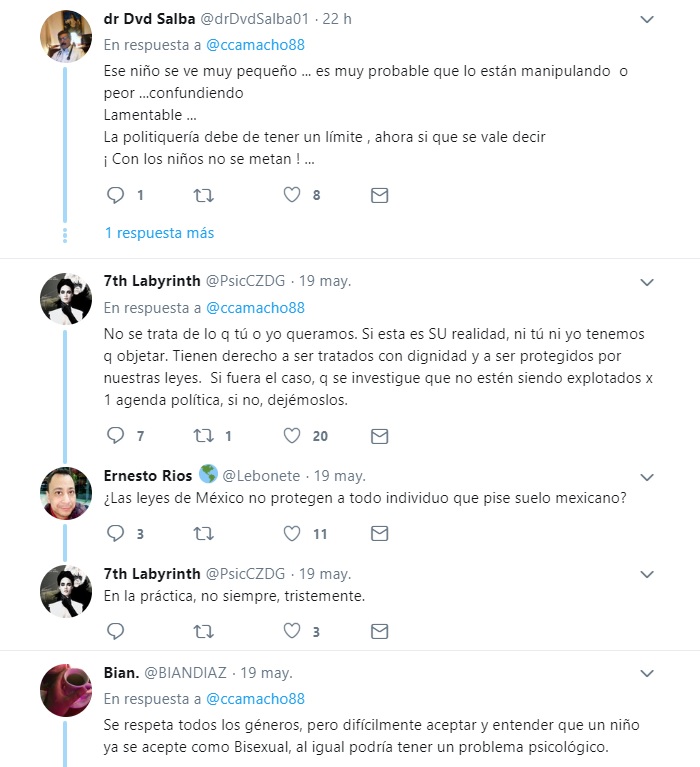View Ernesto Rios profile picture
The image size is (700, 767).
pos(66,493)
